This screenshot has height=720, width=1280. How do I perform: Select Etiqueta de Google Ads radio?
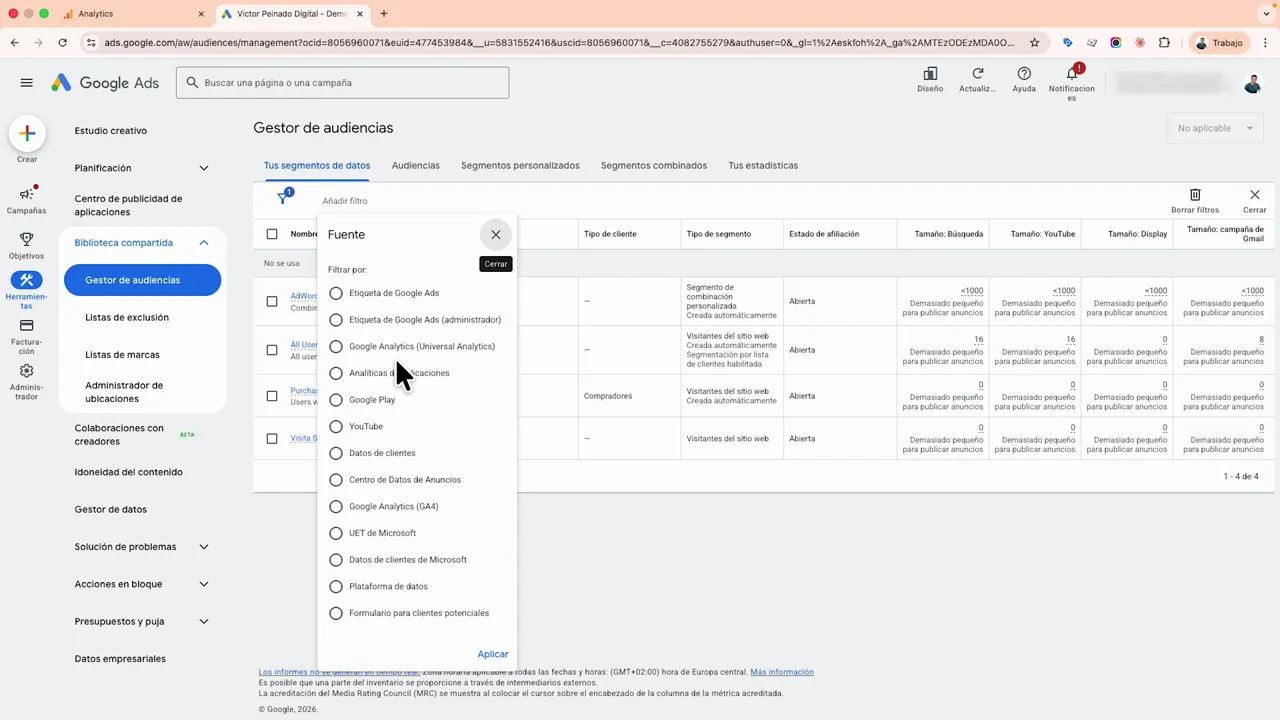coord(336,293)
